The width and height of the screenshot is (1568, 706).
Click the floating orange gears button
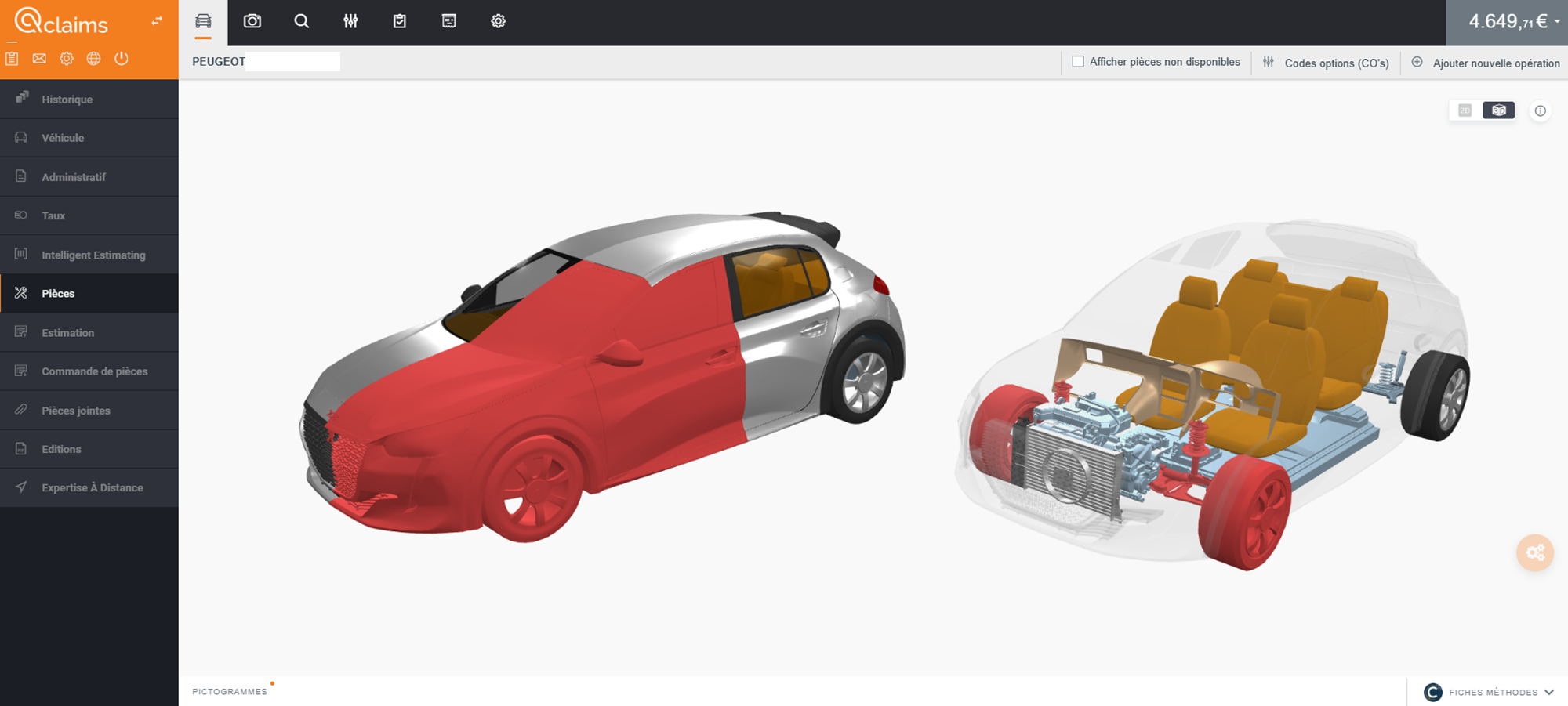[1534, 552]
